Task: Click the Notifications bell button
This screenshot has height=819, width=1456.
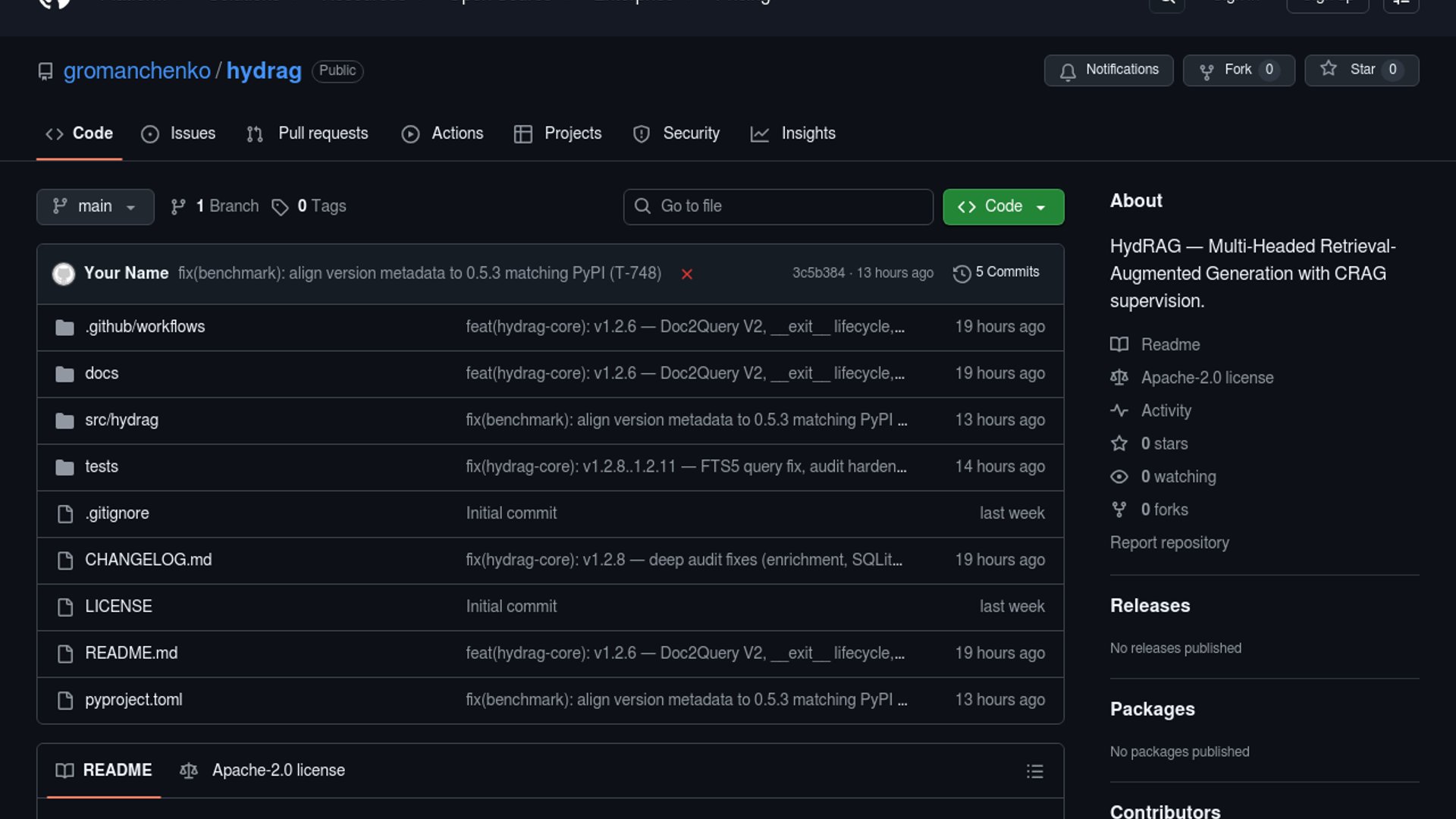Action: (1108, 70)
